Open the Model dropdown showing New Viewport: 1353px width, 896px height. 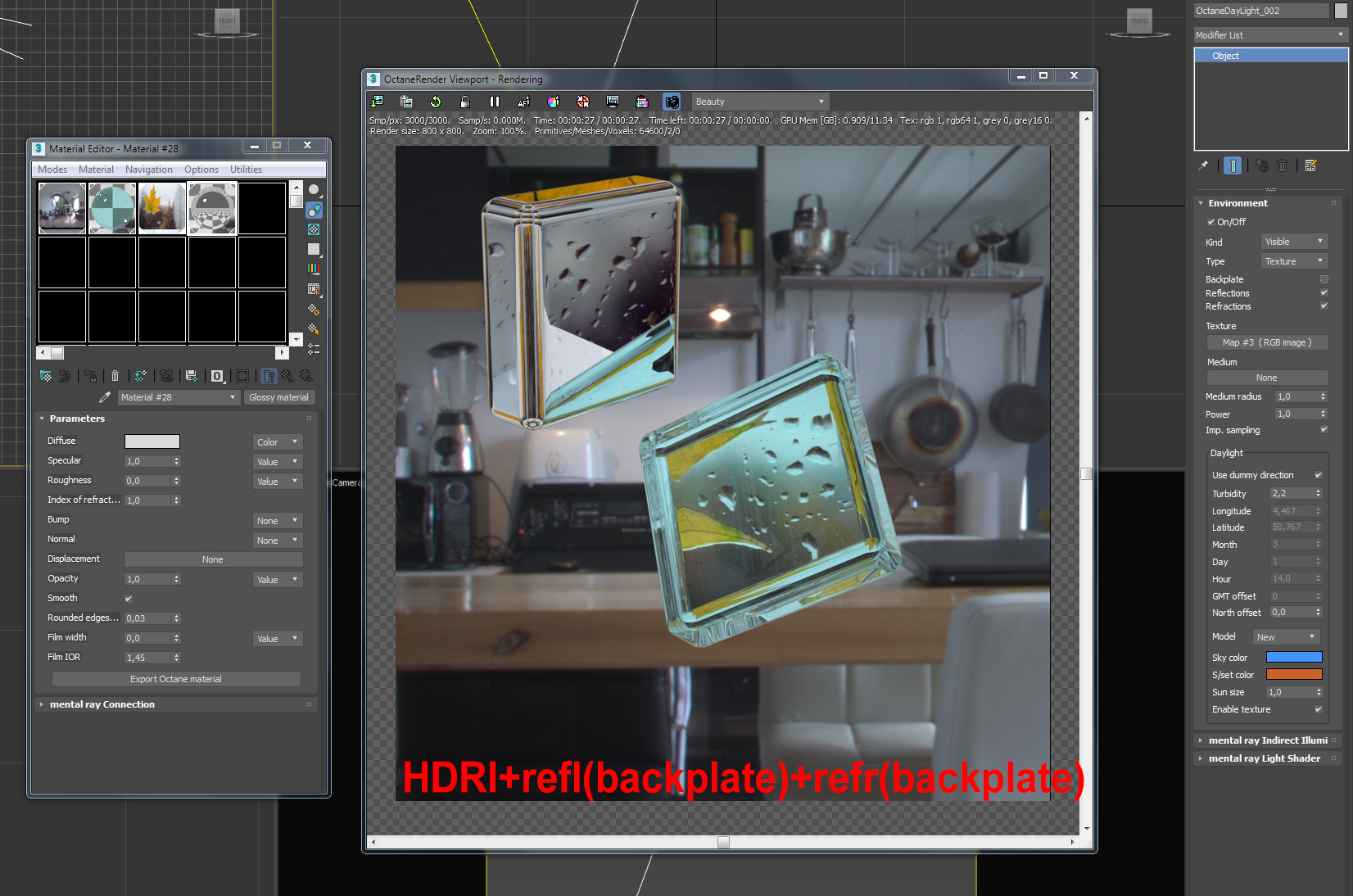pos(1287,637)
